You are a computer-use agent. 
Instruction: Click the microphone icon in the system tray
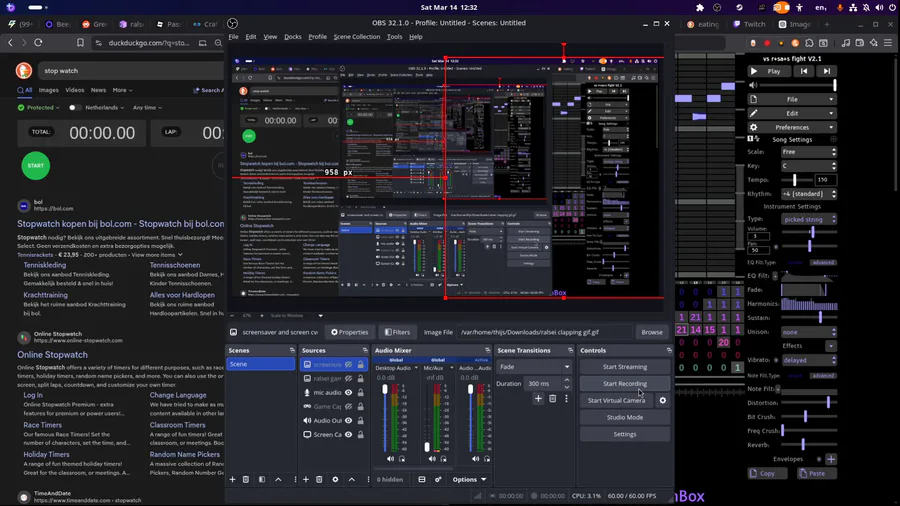pos(840,7)
